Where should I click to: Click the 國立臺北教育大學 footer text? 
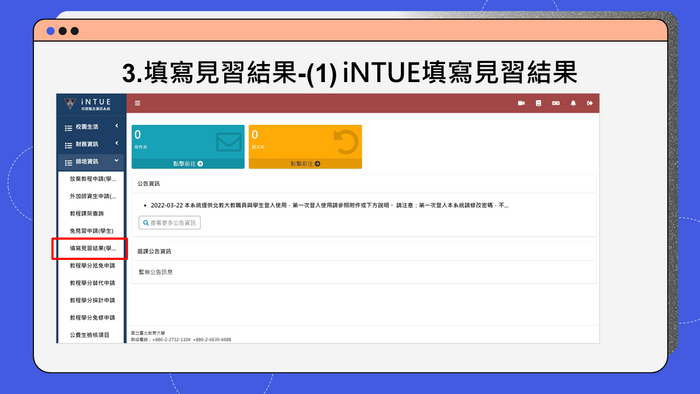coord(148,333)
